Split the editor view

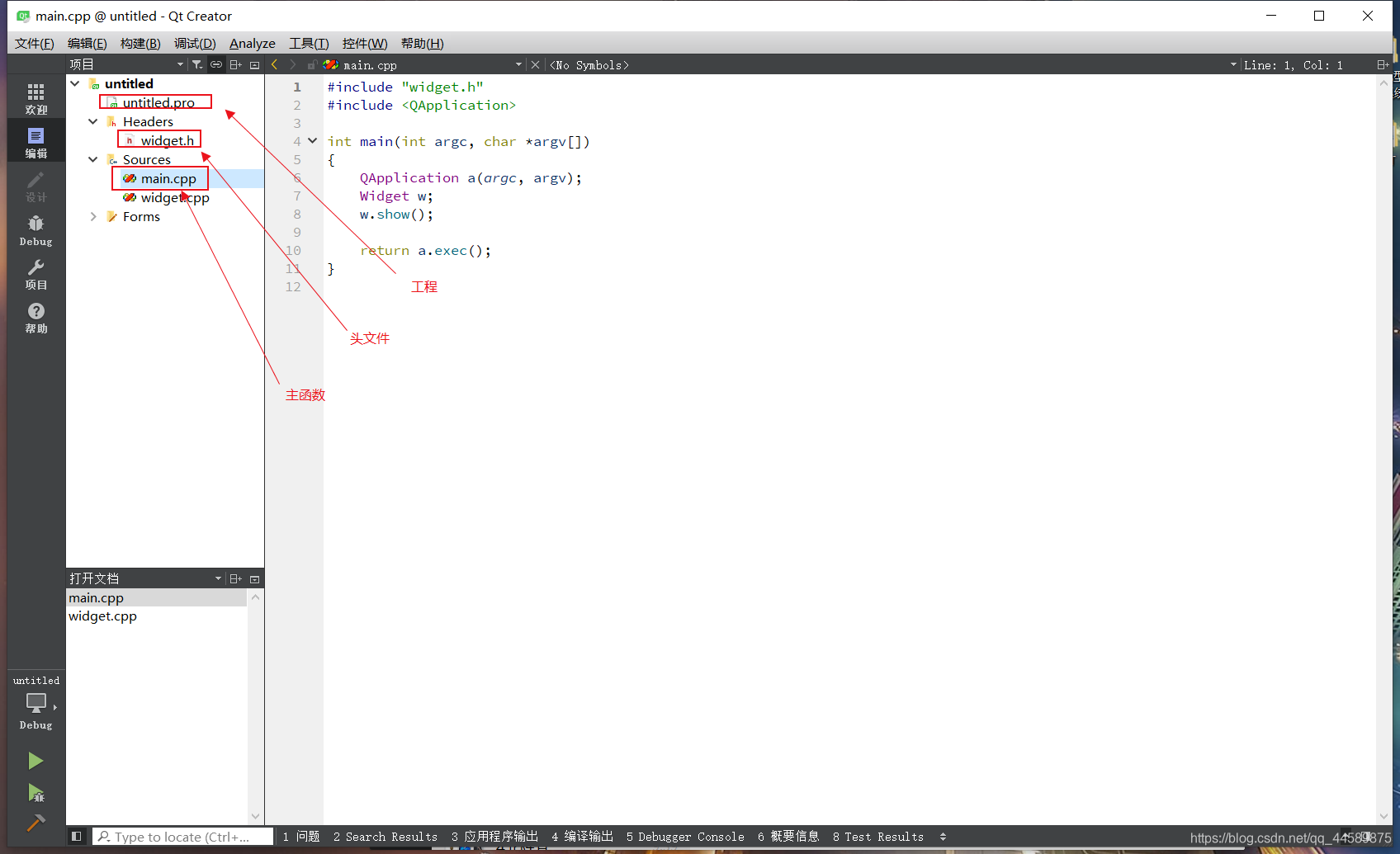click(x=1382, y=64)
